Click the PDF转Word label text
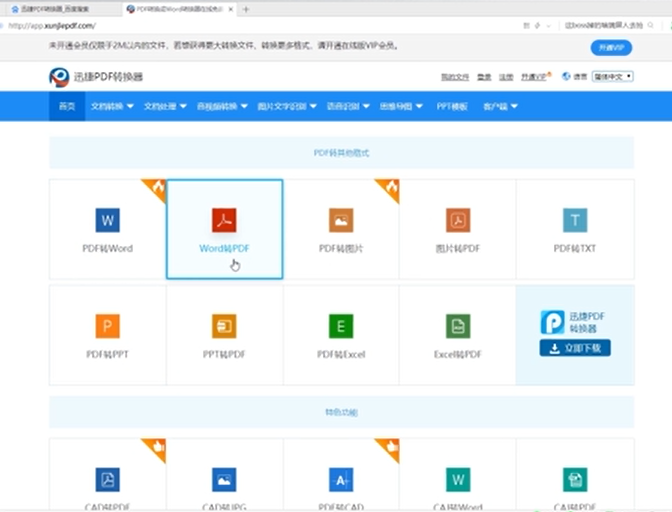This screenshot has height=512, width=672. pos(108,249)
